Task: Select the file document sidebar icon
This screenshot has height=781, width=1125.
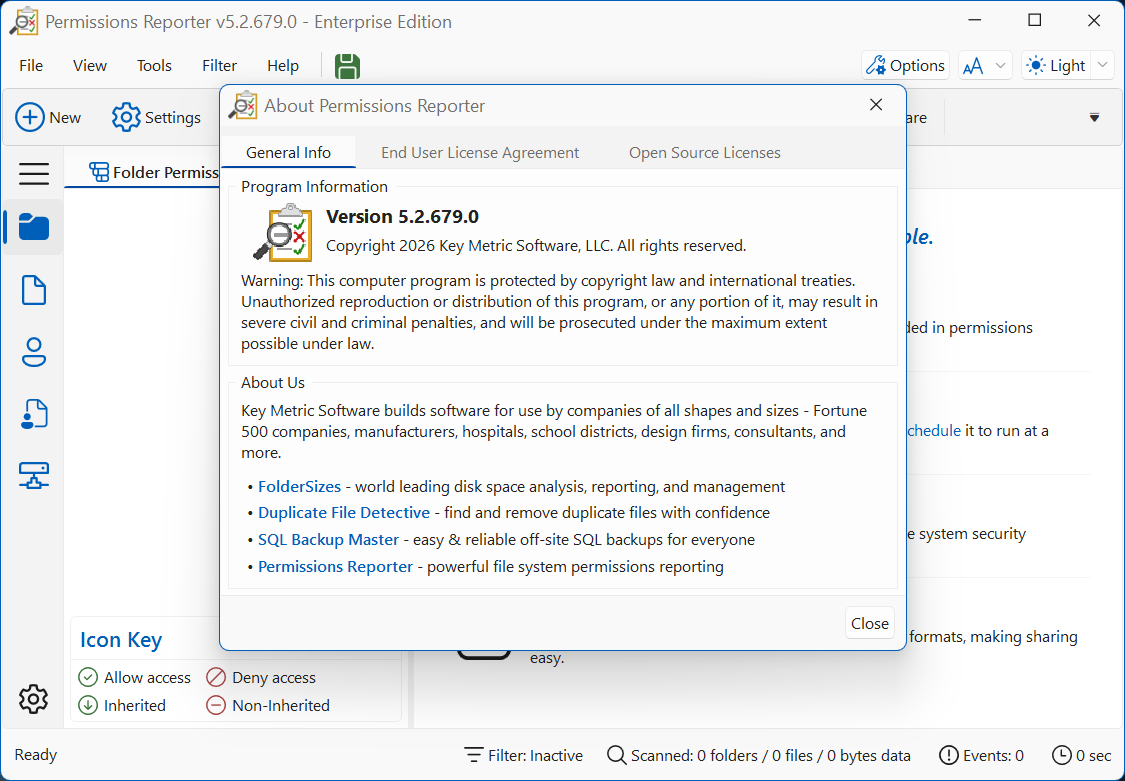Action: tap(34, 290)
